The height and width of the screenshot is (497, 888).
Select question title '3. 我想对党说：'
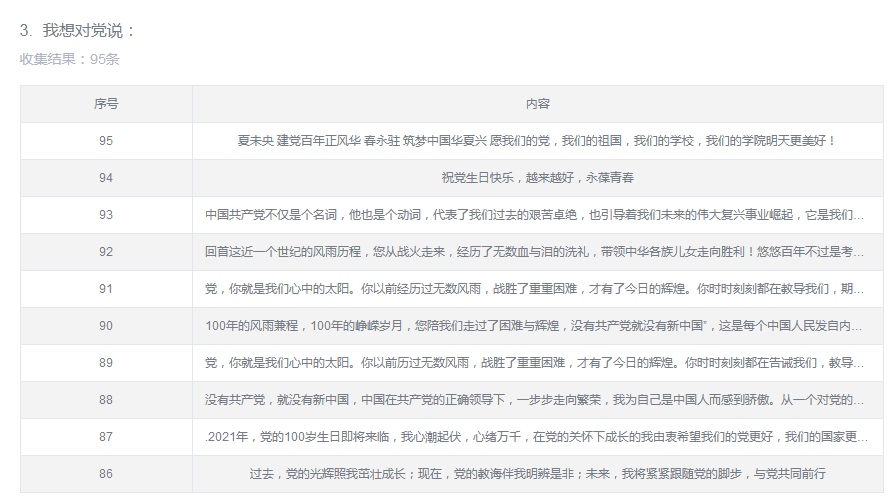coord(76,31)
